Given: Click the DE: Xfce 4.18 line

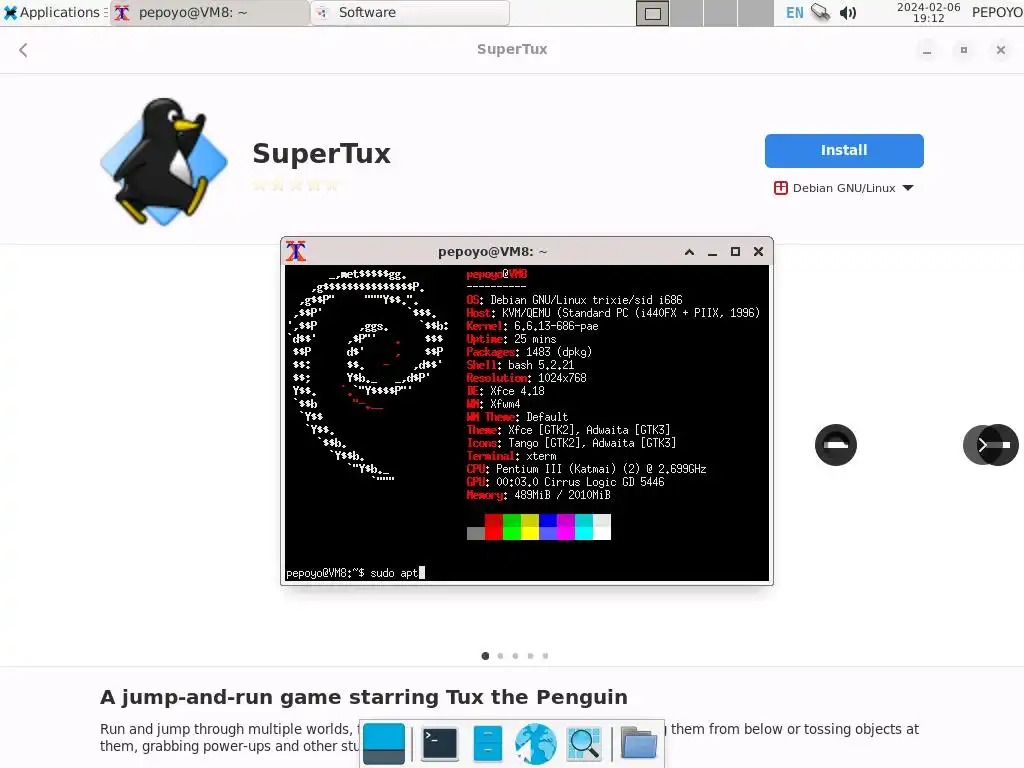Looking at the screenshot, I should [505, 391].
